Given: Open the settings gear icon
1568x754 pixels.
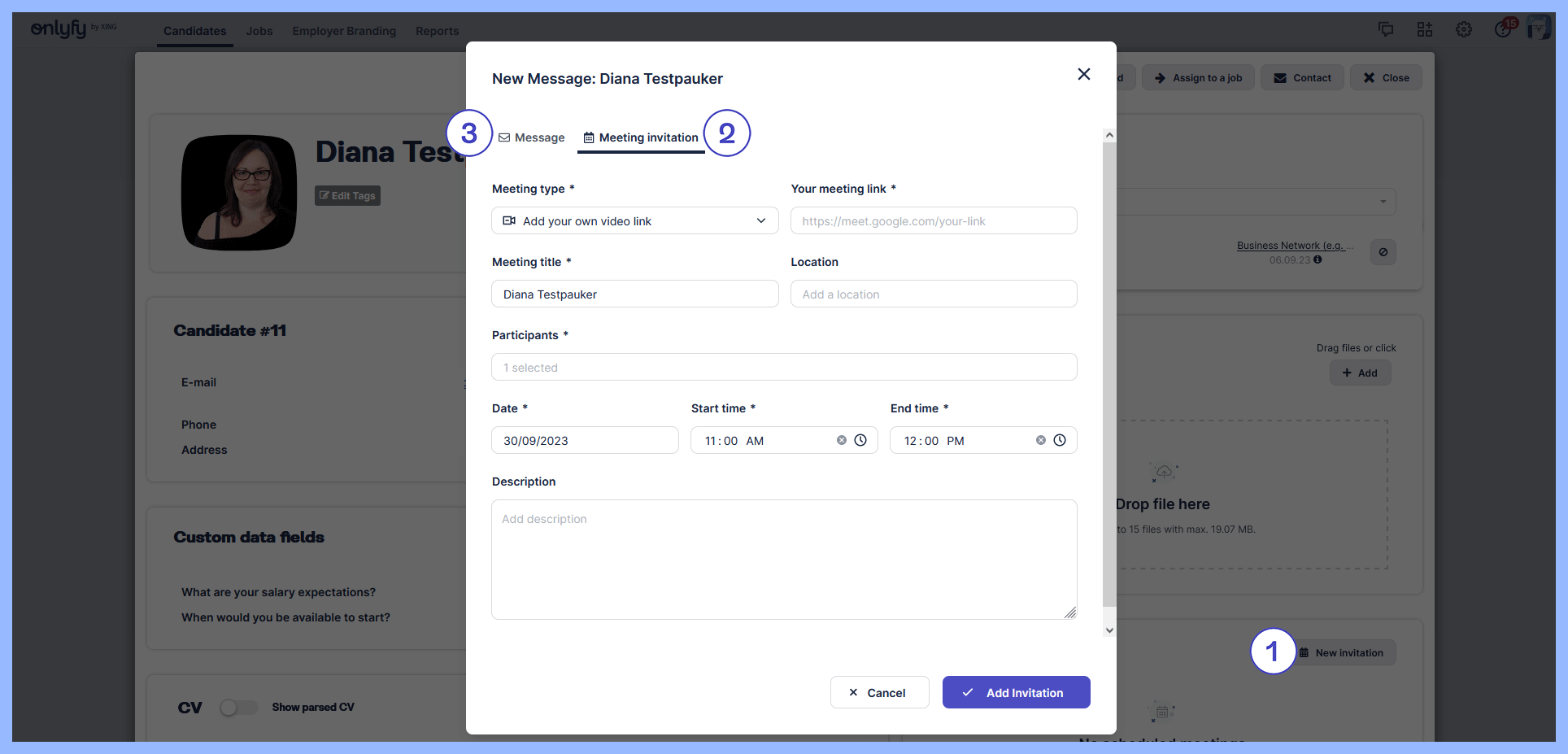Looking at the screenshot, I should [x=1464, y=29].
